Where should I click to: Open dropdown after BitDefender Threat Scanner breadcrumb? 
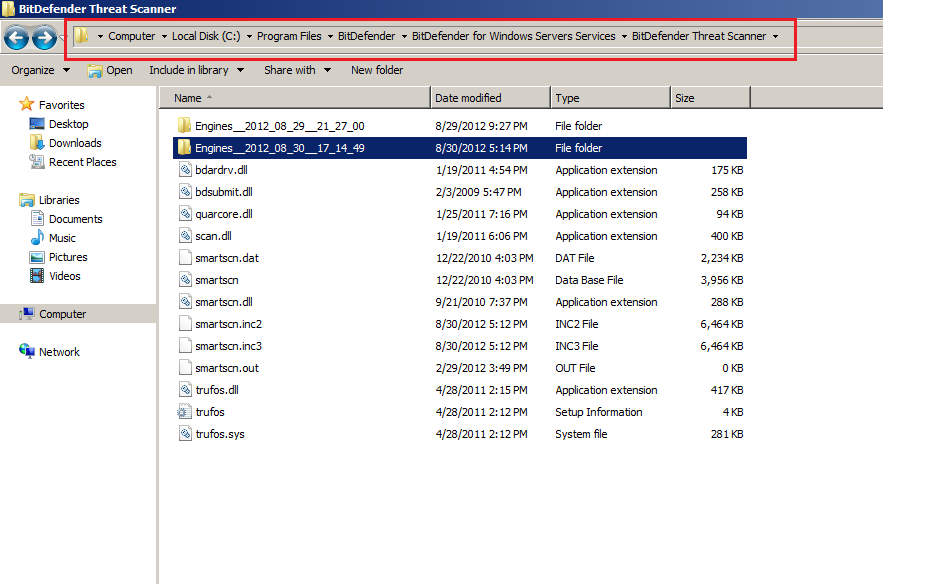tap(775, 36)
